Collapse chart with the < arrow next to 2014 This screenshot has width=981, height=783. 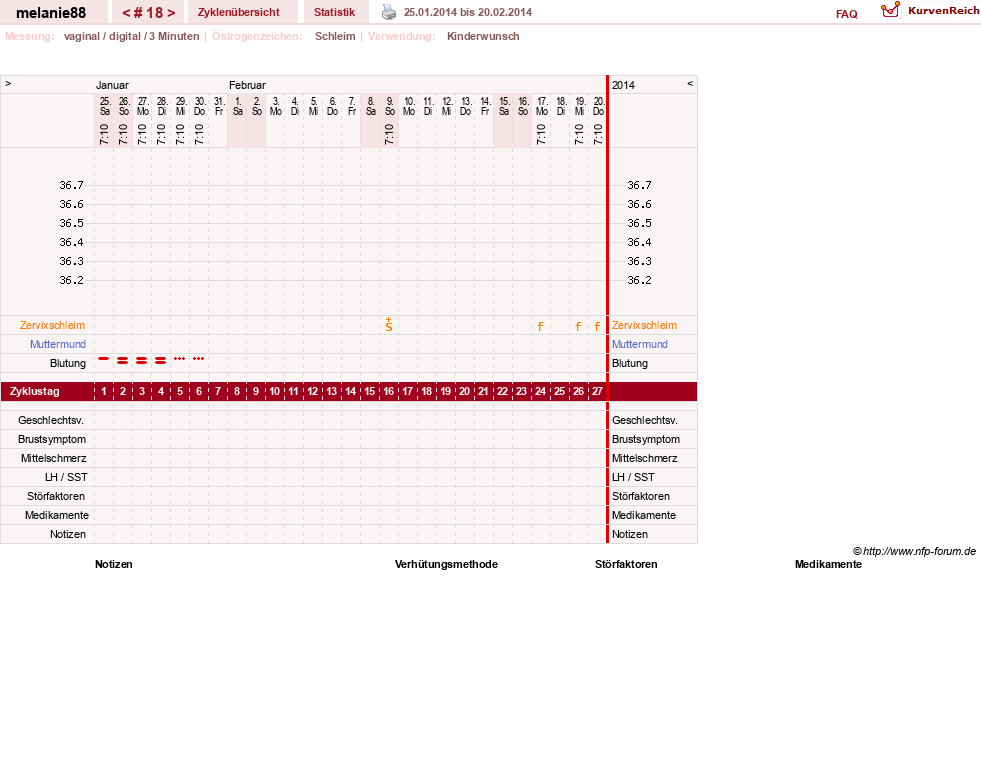pyautogui.click(x=690, y=83)
